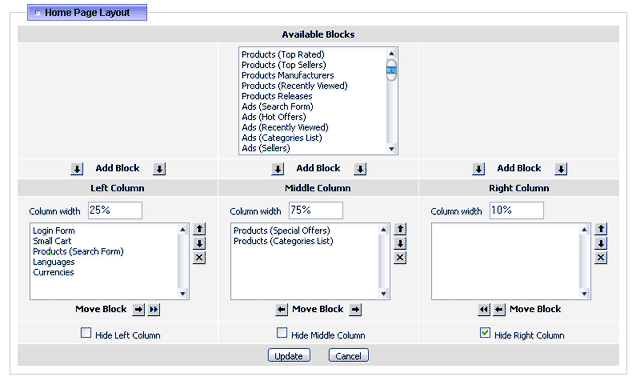Click the Cancel button
The image size is (636, 385).
[x=348, y=356]
